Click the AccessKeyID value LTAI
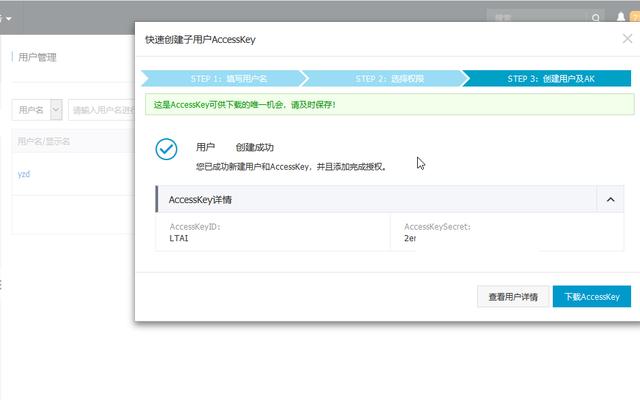The image size is (640, 400). 180,239
